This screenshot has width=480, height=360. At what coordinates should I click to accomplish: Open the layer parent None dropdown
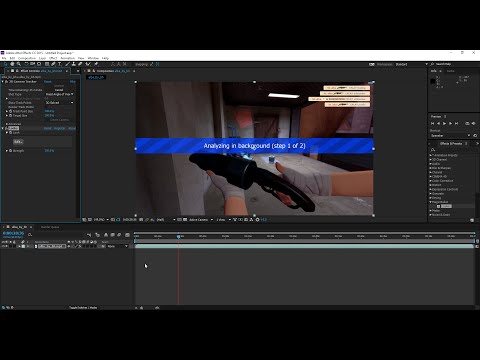[x=117, y=246]
